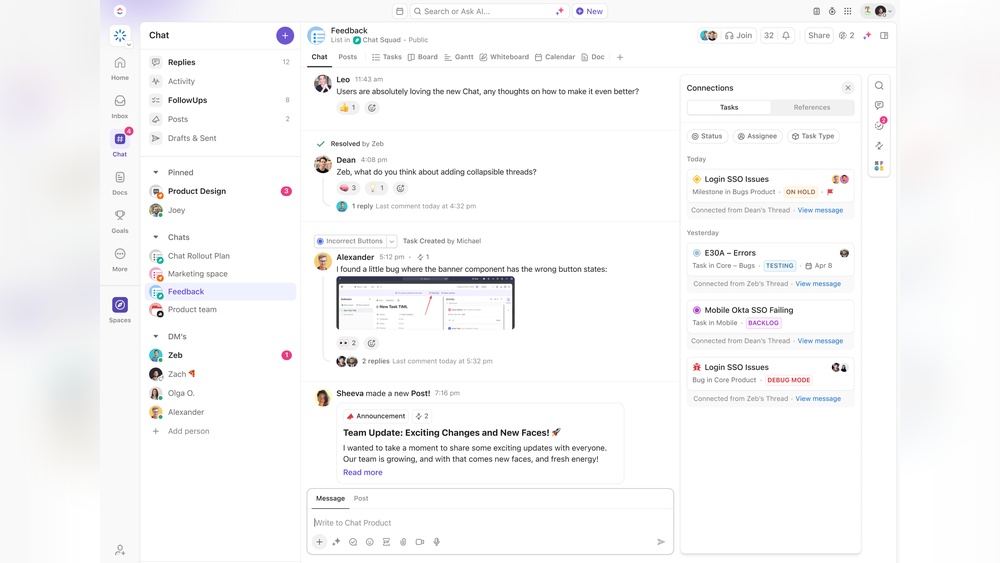
Task: Click the Share button
Action: pyautogui.click(x=818, y=36)
